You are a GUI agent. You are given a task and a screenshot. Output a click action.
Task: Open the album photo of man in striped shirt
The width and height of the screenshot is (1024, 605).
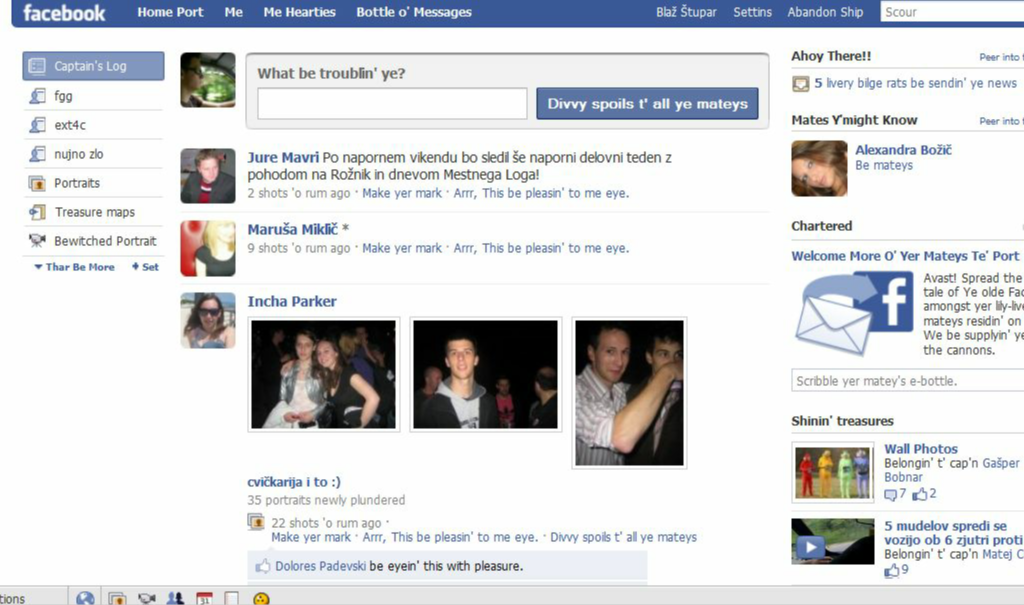[x=629, y=393]
